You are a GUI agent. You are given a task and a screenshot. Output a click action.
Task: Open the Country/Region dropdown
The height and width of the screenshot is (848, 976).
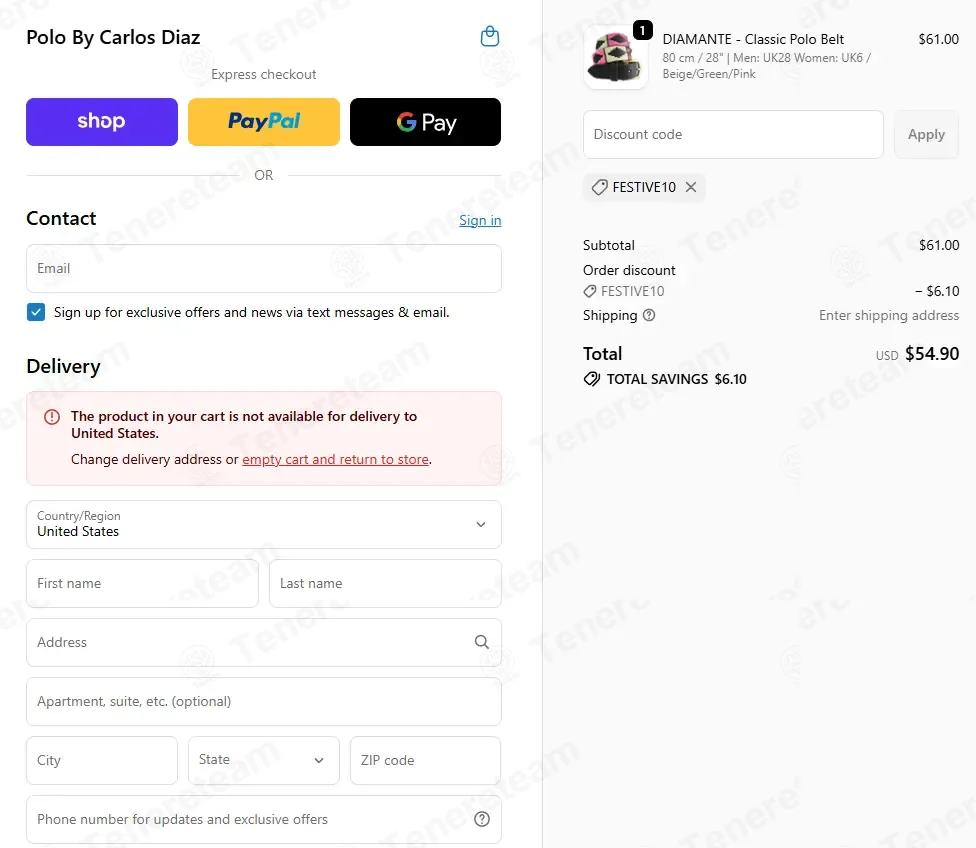point(264,524)
